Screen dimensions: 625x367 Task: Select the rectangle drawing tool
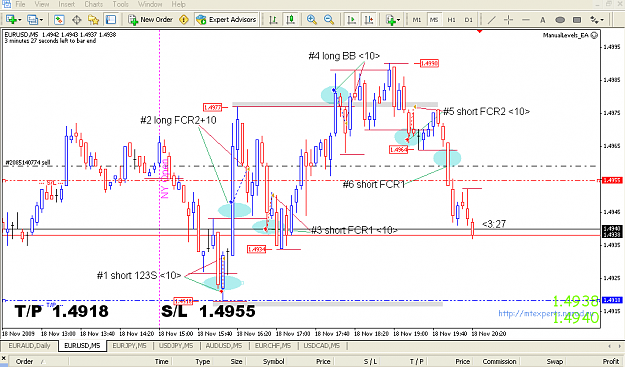point(577,19)
